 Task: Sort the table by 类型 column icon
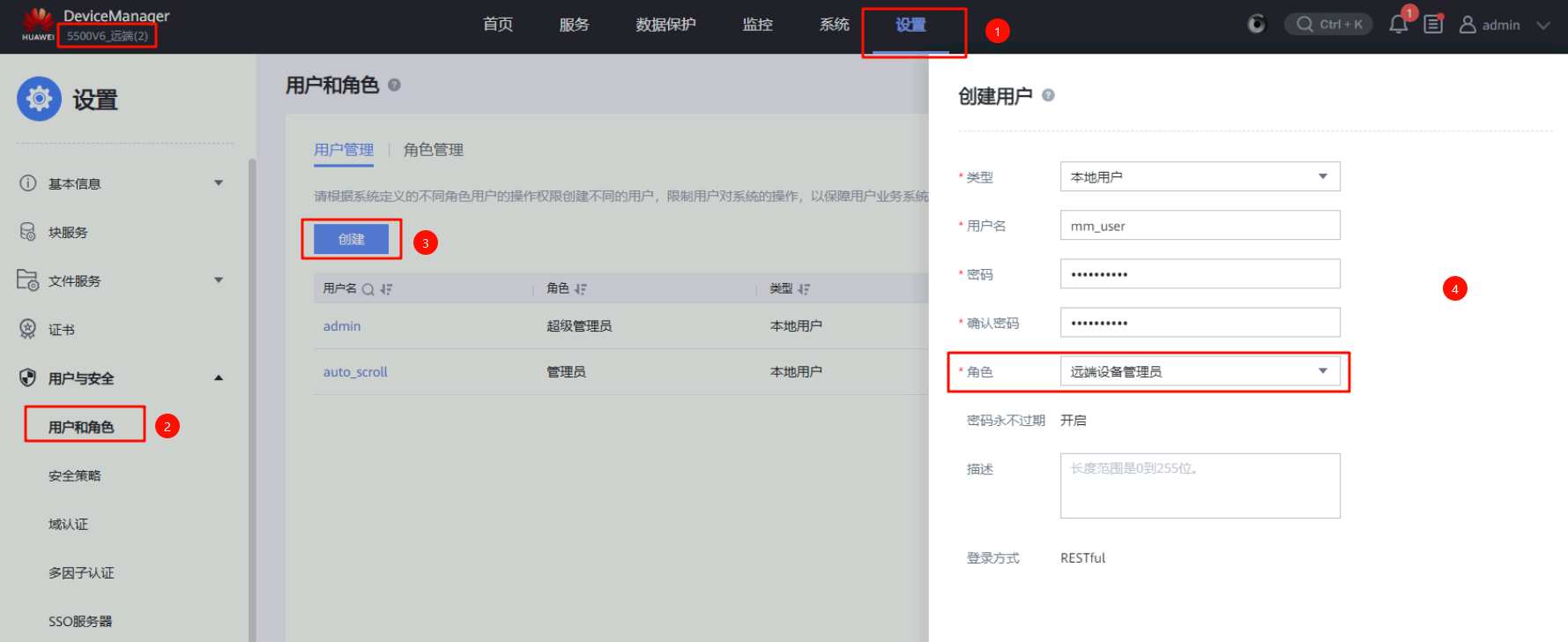coord(804,289)
